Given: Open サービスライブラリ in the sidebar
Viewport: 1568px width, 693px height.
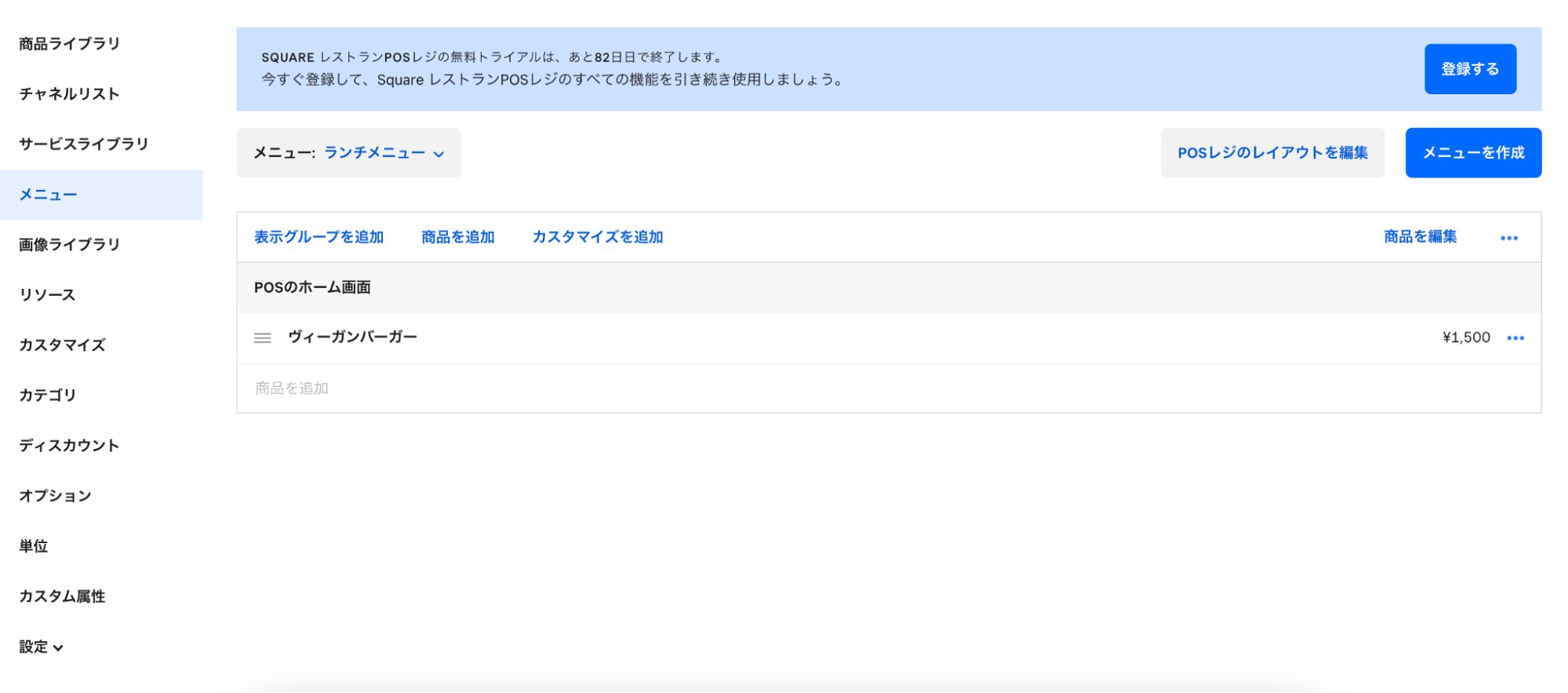Looking at the screenshot, I should 83,144.
